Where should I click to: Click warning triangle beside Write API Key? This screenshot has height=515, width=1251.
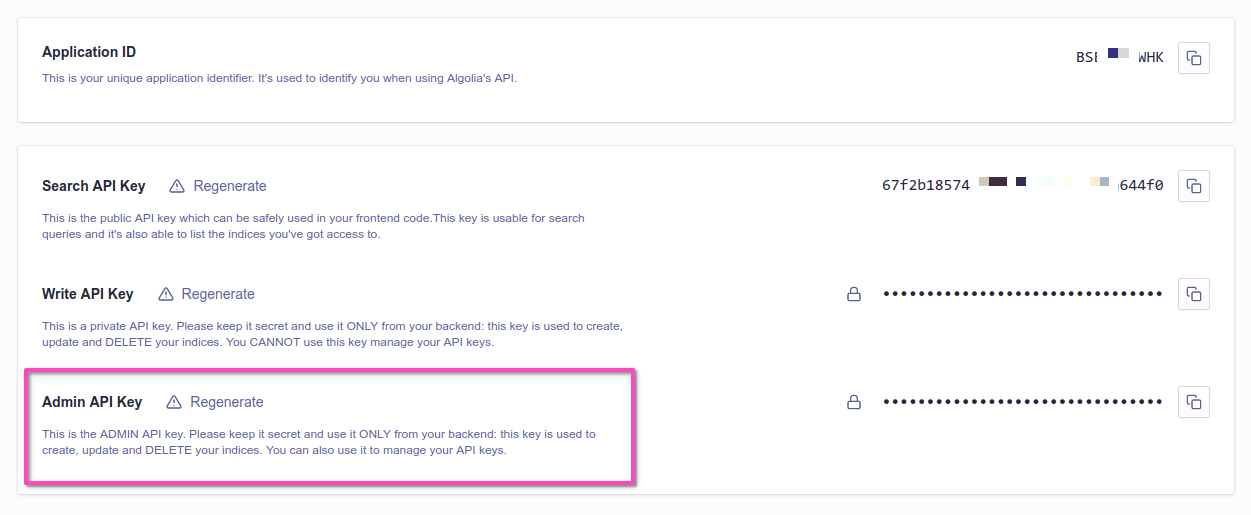coord(165,294)
